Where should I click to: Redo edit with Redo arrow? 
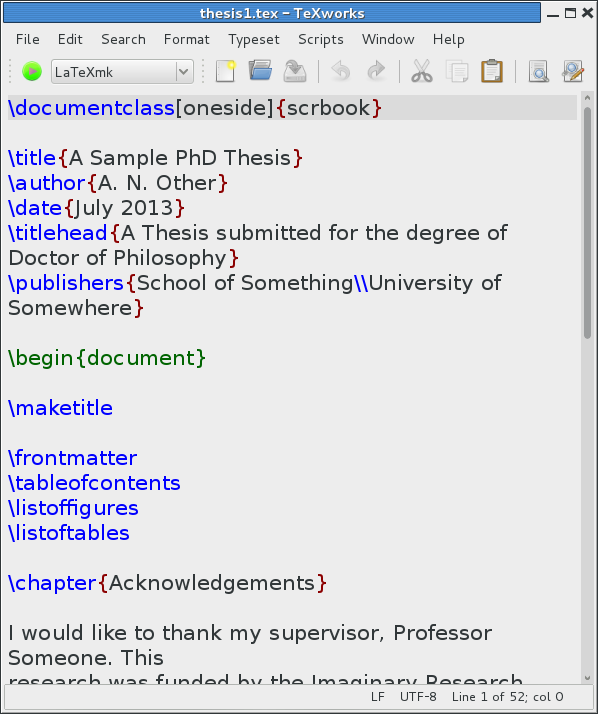pyautogui.click(x=376, y=71)
